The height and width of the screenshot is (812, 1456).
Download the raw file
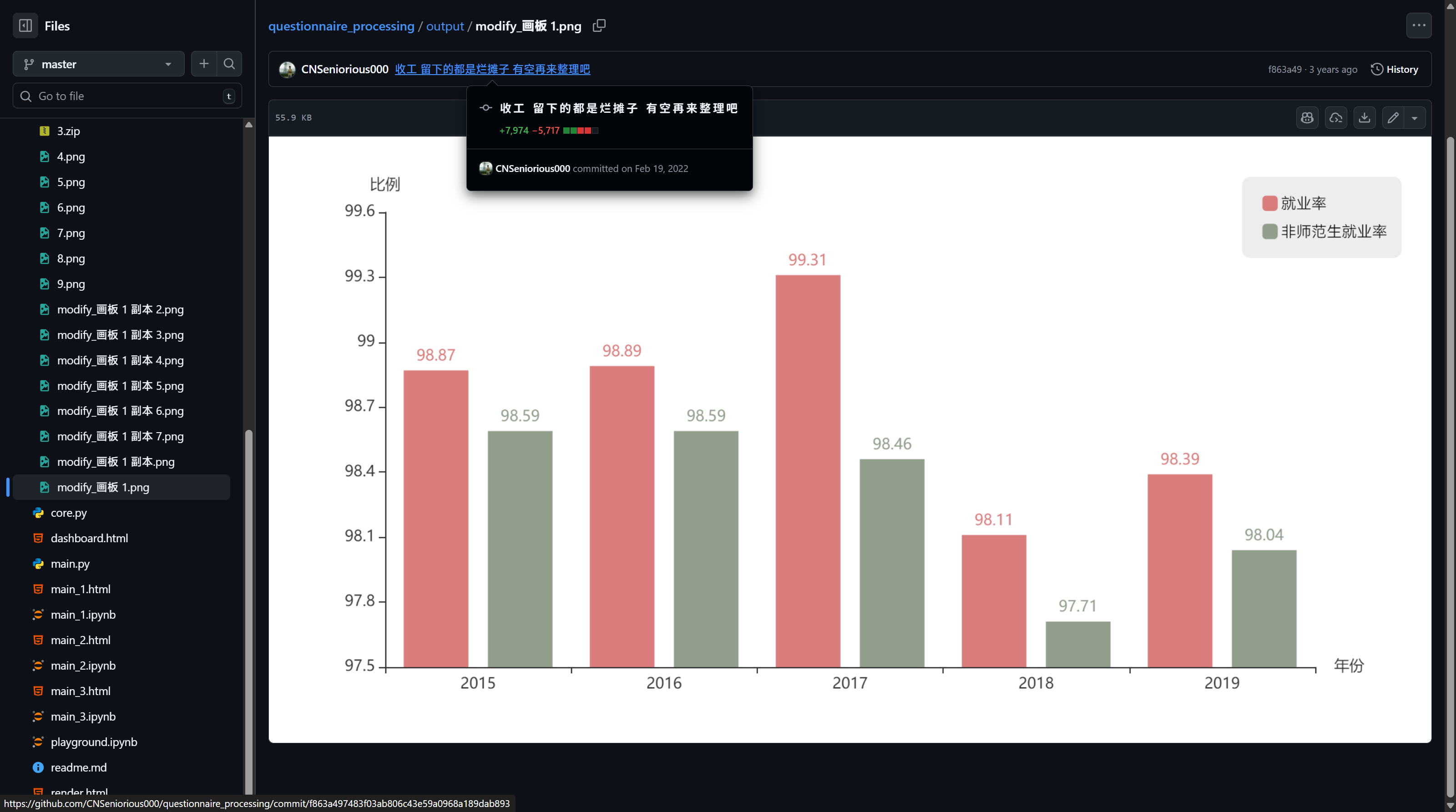tap(1365, 117)
